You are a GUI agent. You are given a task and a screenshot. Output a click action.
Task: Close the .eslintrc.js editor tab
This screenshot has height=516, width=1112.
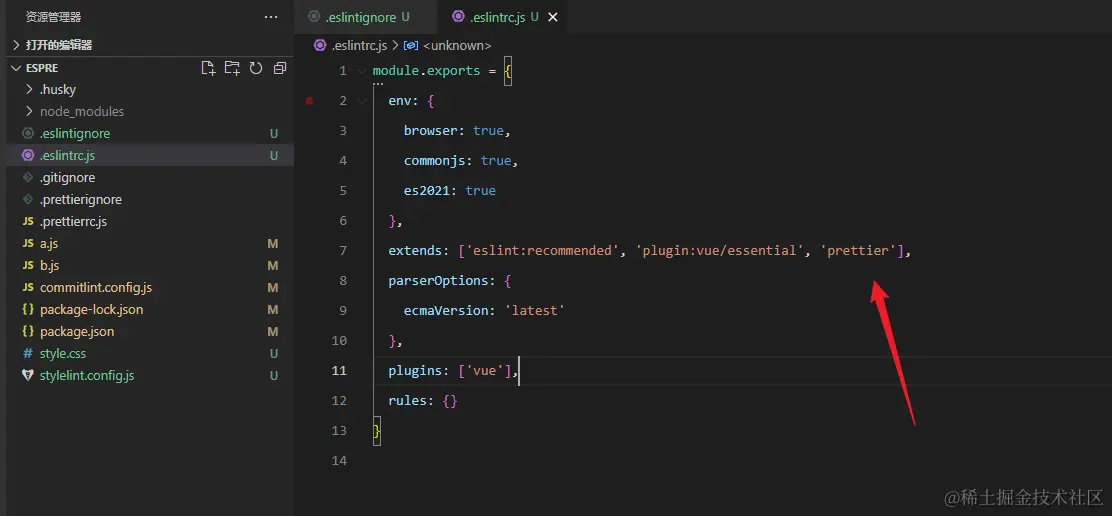coord(553,17)
